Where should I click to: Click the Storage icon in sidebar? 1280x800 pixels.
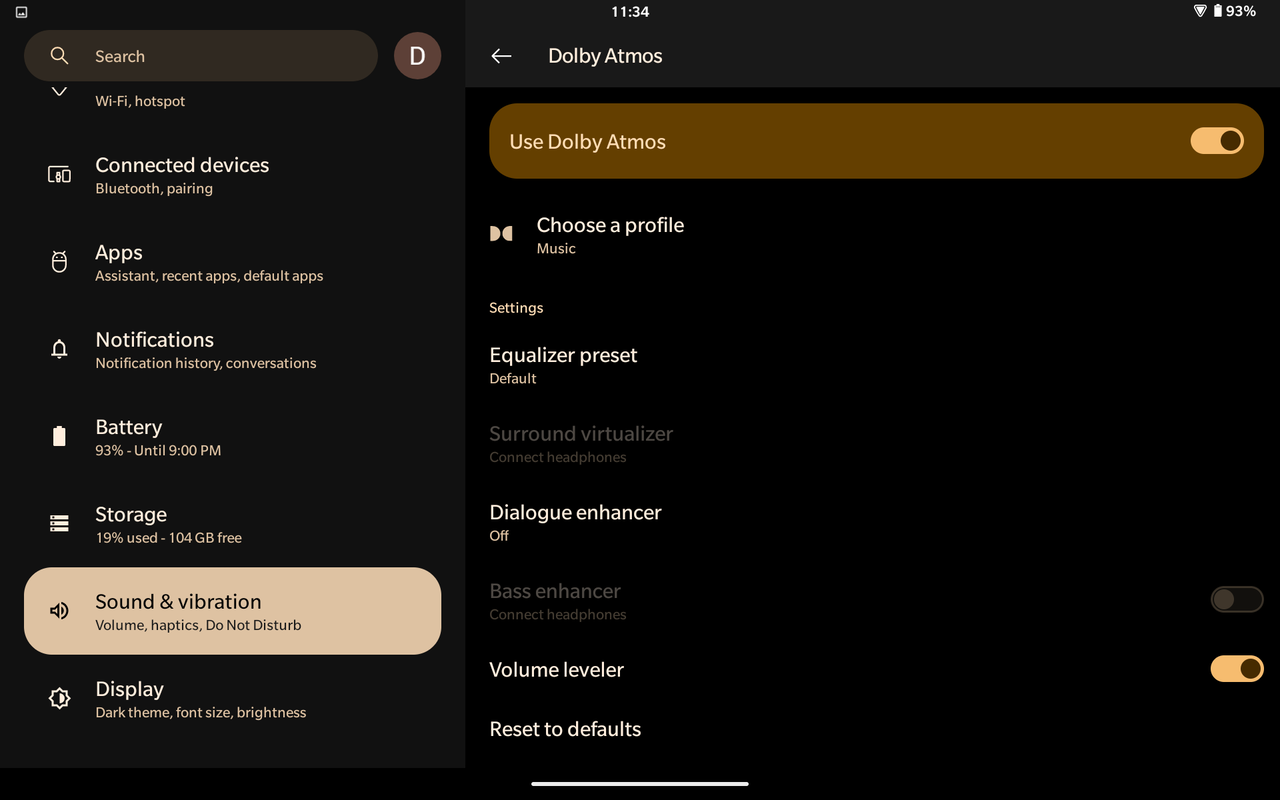pyautogui.click(x=59, y=524)
